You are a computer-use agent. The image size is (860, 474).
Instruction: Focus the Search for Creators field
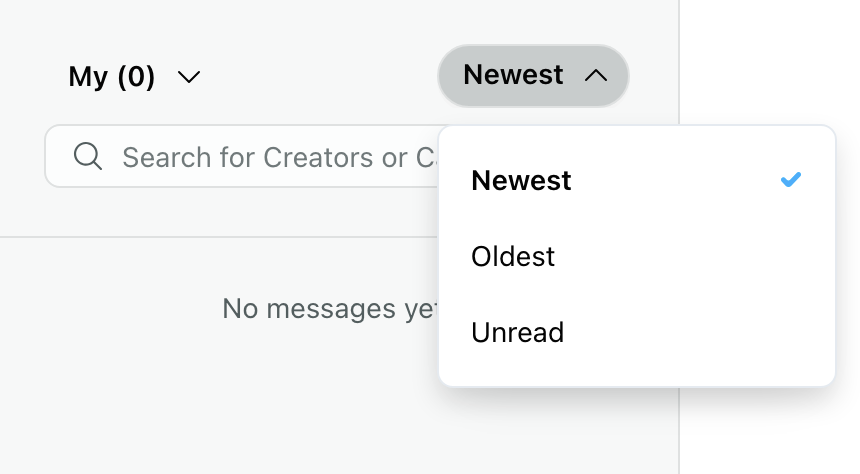pyautogui.click(x=242, y=156)
